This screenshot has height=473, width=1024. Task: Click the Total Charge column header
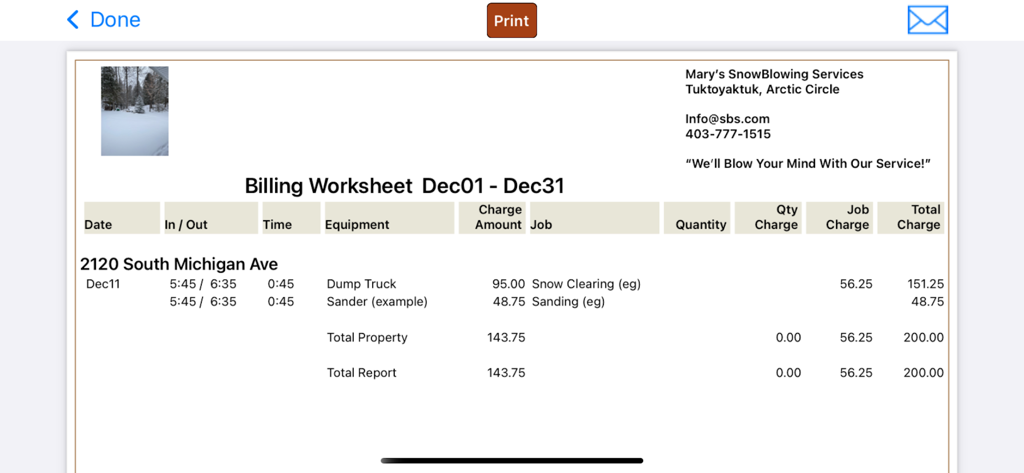(x=910, y=218)
